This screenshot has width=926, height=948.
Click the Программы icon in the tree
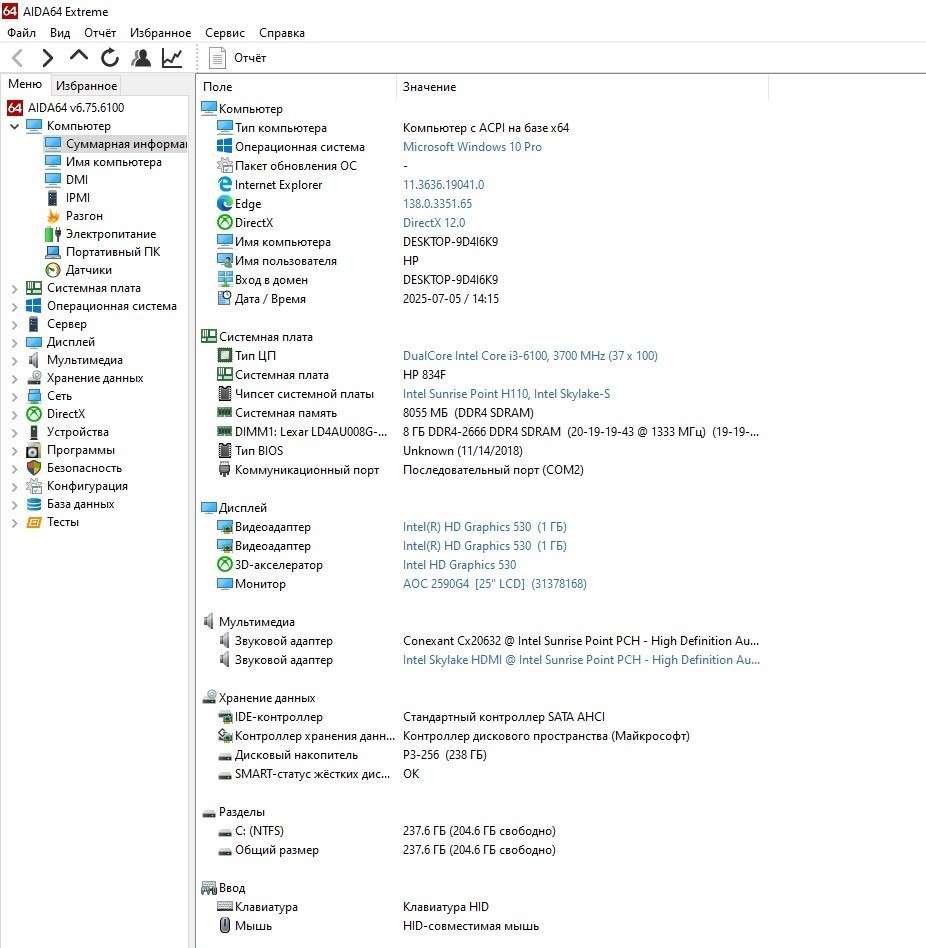(34, 450)
